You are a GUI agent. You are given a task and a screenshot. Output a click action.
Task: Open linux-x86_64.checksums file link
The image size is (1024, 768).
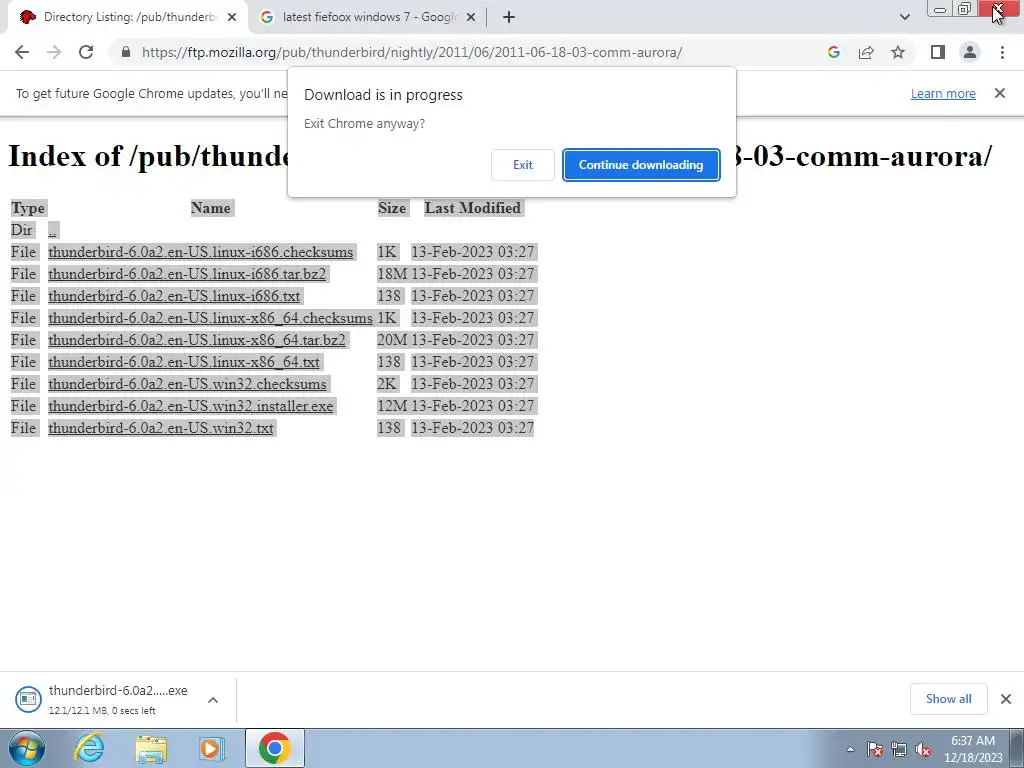tap(210, 318)
